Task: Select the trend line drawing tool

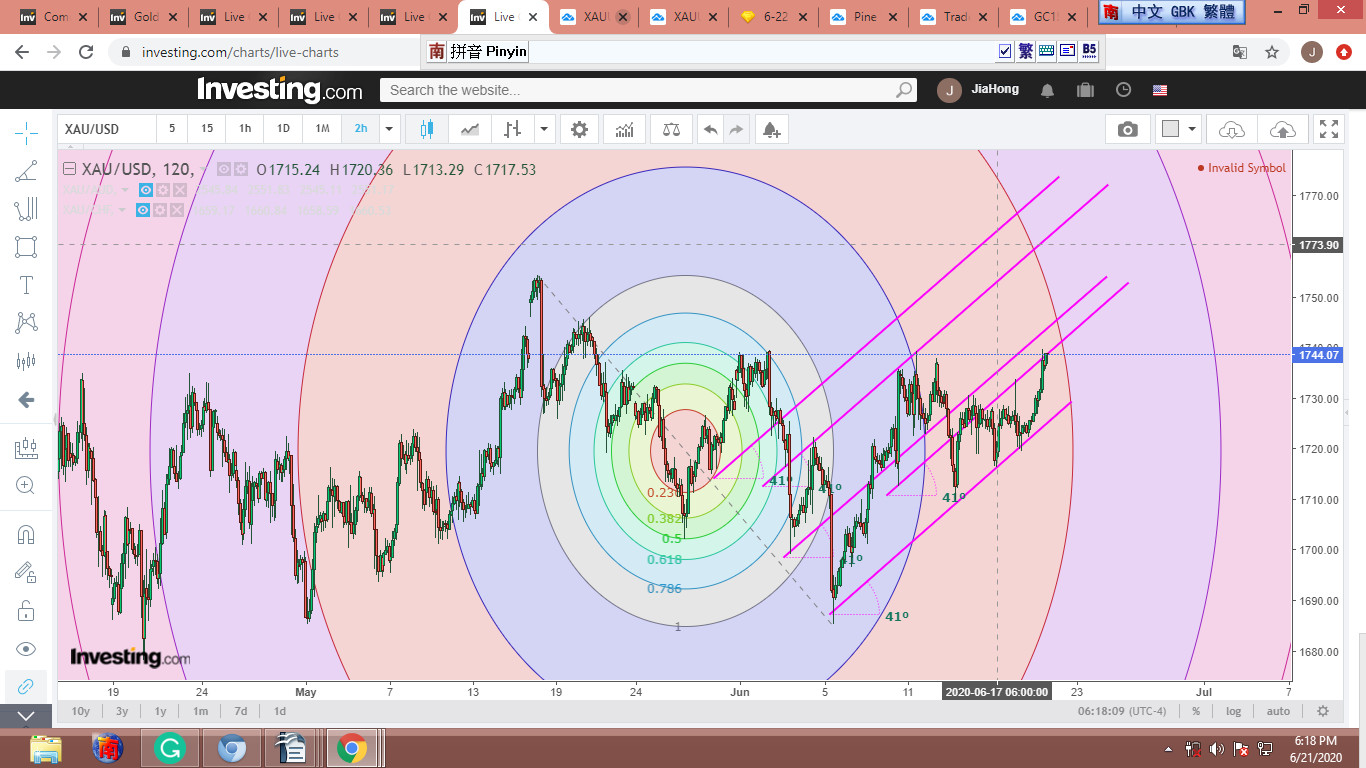Action: (26, 170)
